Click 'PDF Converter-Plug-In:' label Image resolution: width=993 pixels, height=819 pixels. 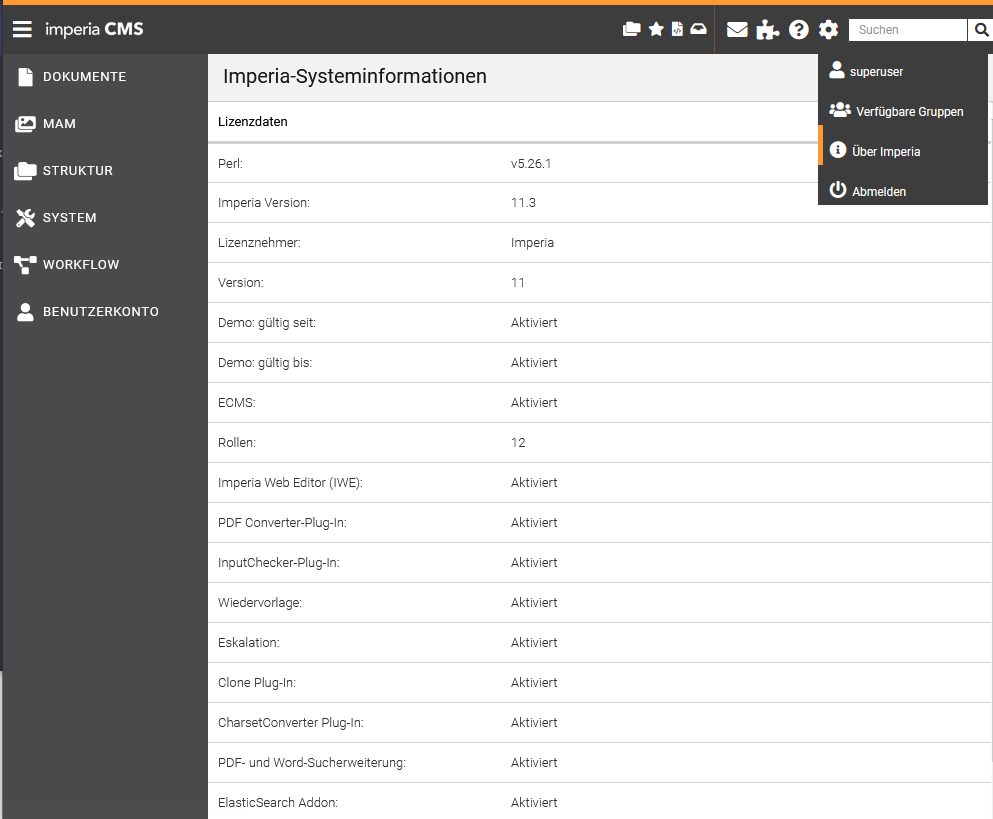282,523
